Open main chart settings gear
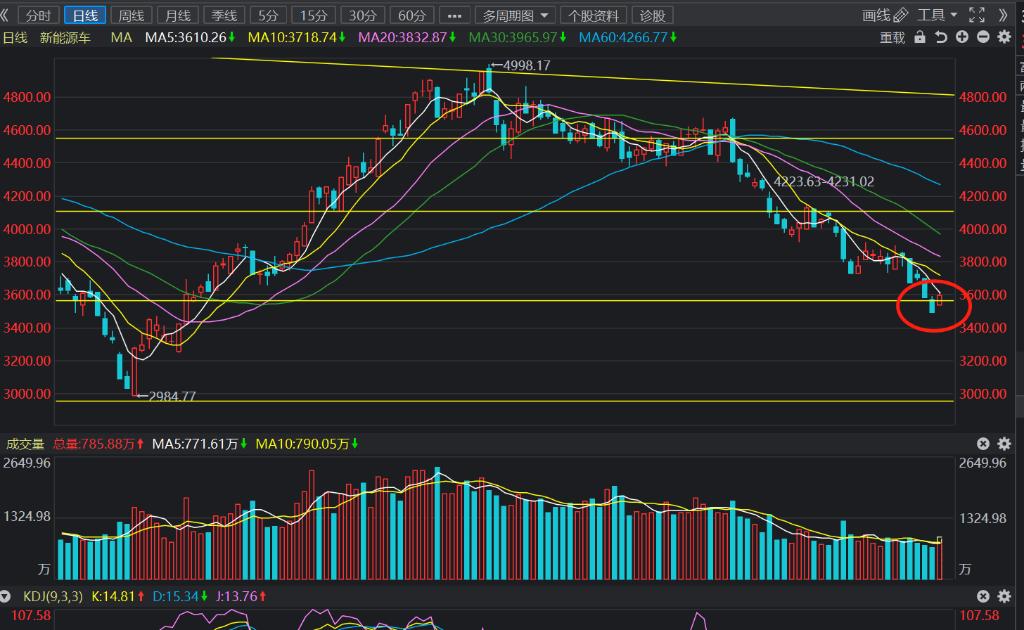The image size is (1024, 630). [x=1004, y=37]
